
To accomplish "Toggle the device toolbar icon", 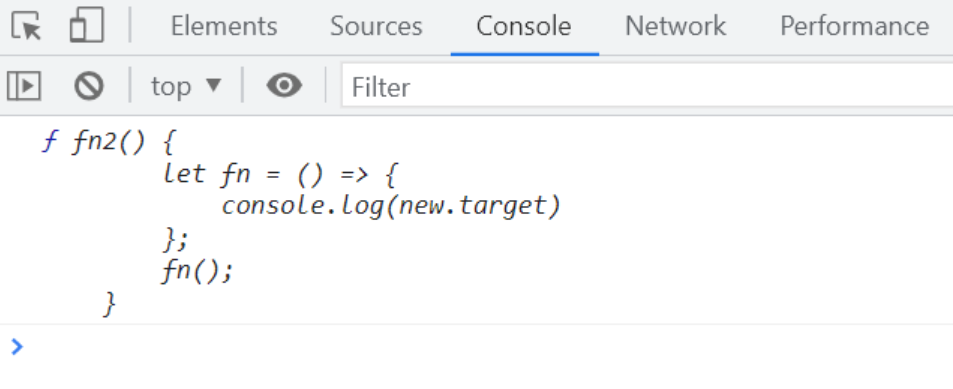I will (x=87, y=26).
